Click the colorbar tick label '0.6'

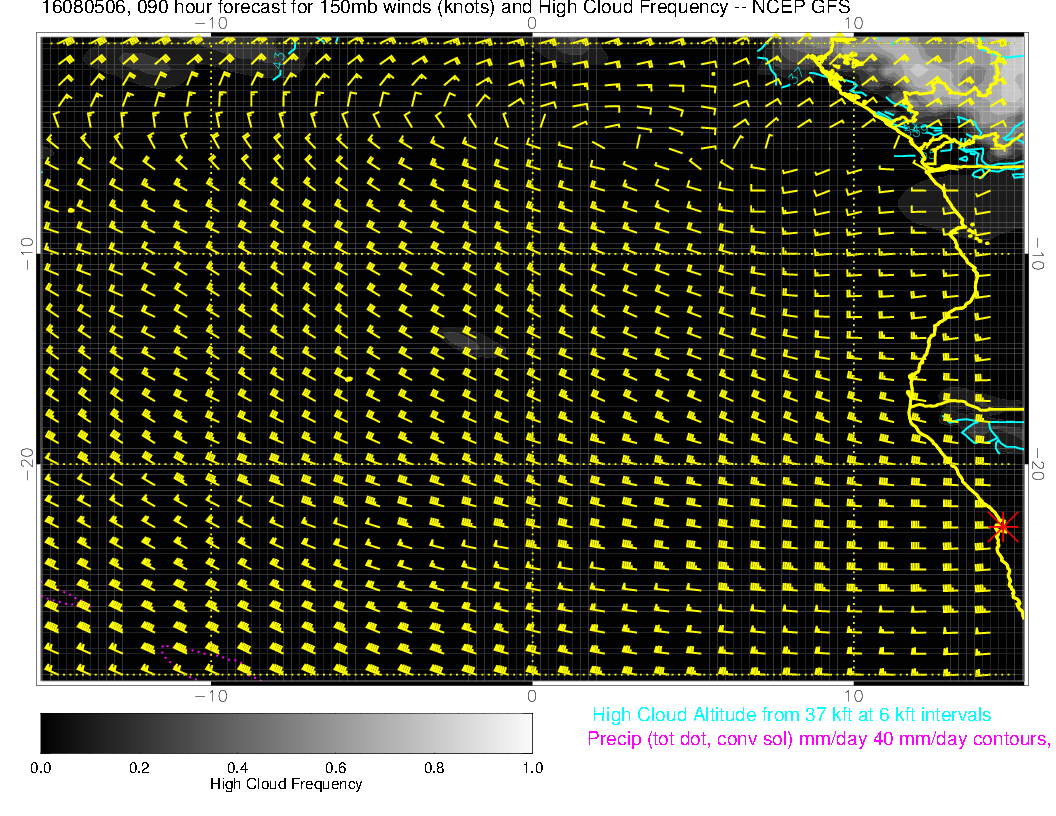(x=336, y=768)
